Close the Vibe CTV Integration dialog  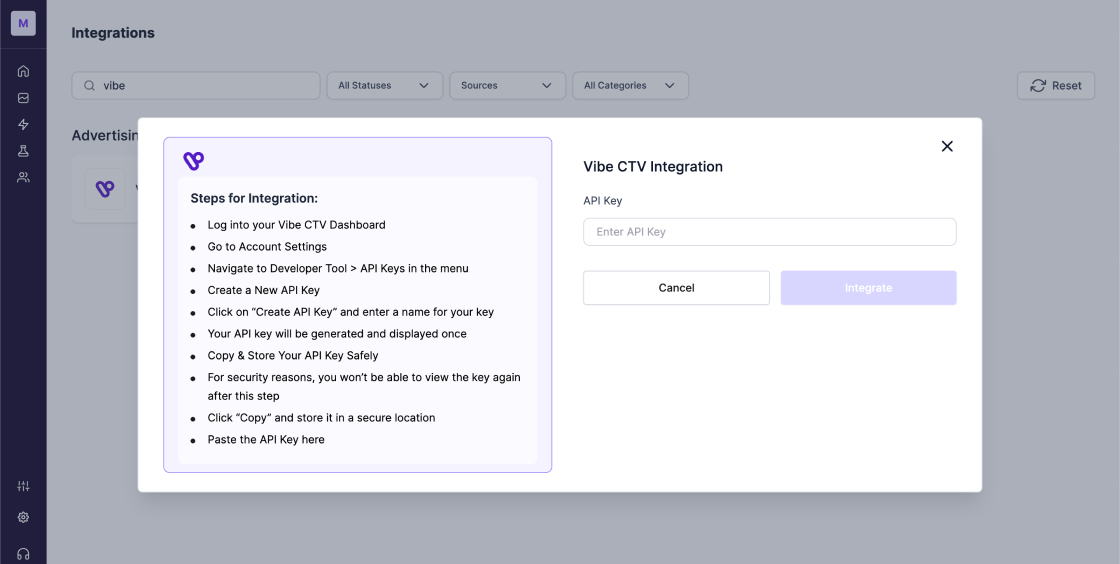947,146
